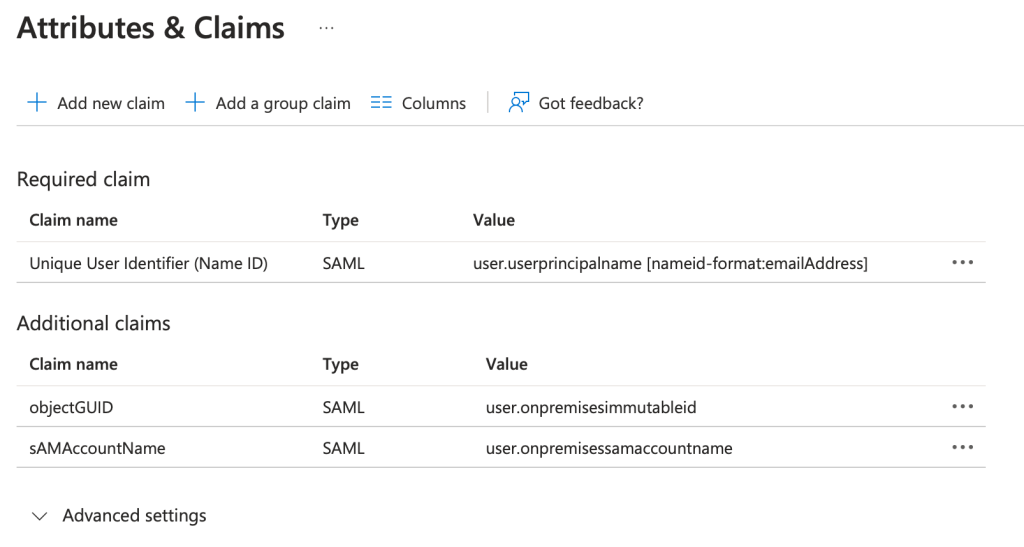Choose Add a group claim command

point(283,103)
